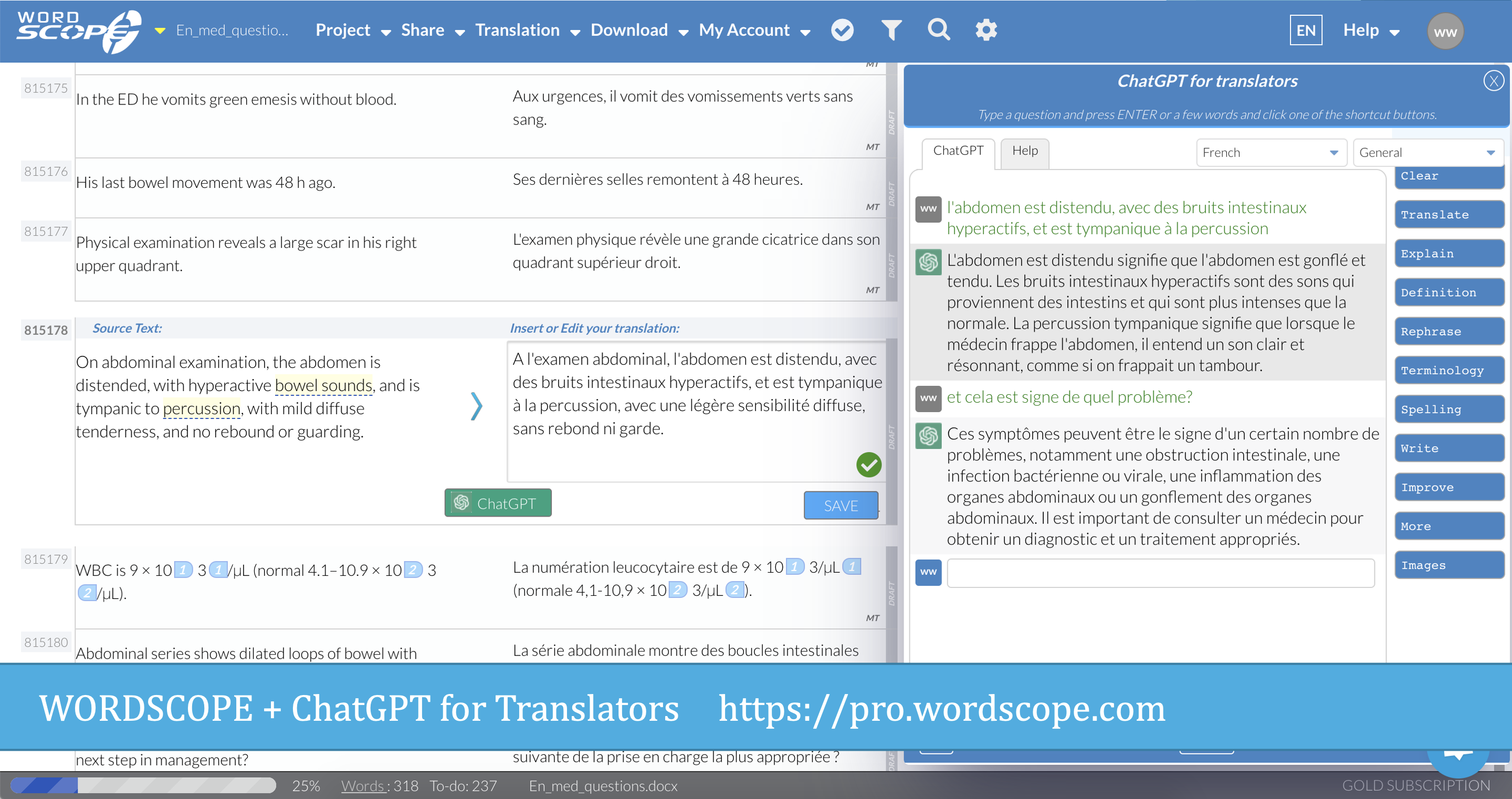Screen dimensions: 1512x799
Task: Click the More shortcut button
Action: (1448, 527)
